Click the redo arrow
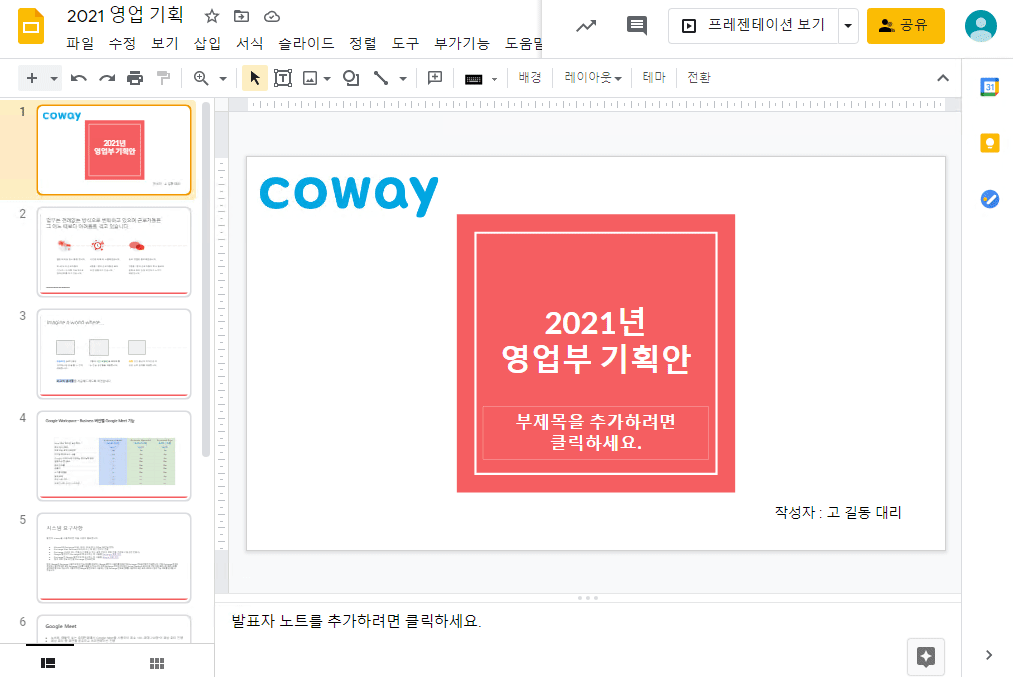This screenshot has width=1013, height=677. click(x=107, y=78)
